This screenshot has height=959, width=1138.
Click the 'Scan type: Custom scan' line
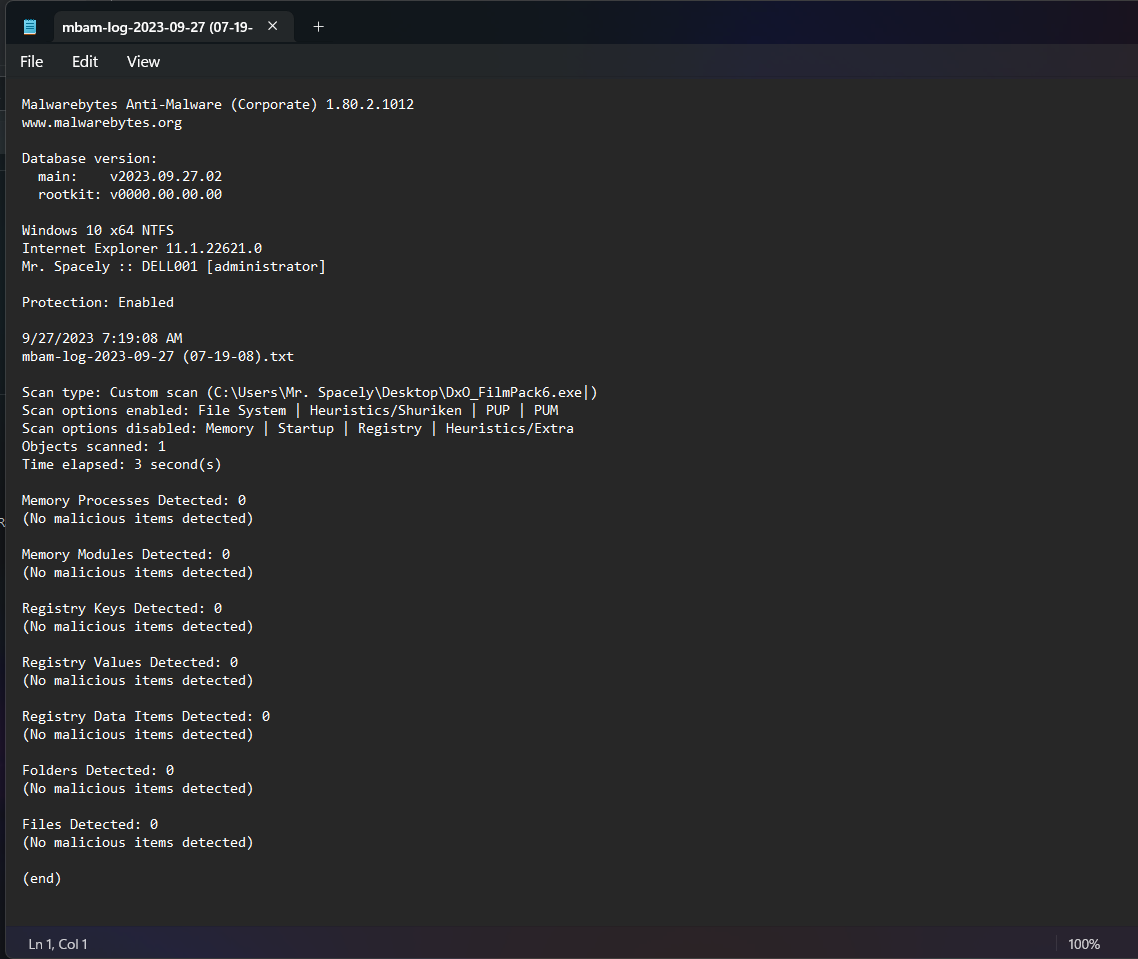[x=309, y=392]
